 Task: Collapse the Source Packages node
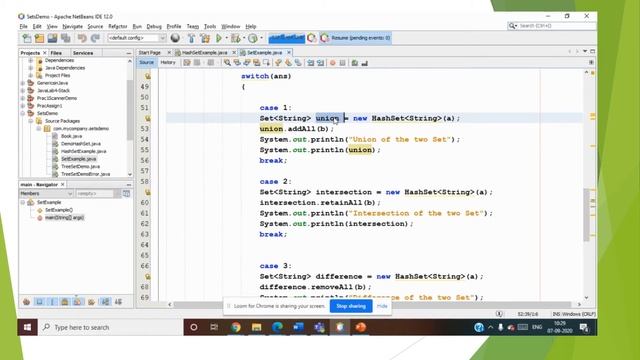31,121
